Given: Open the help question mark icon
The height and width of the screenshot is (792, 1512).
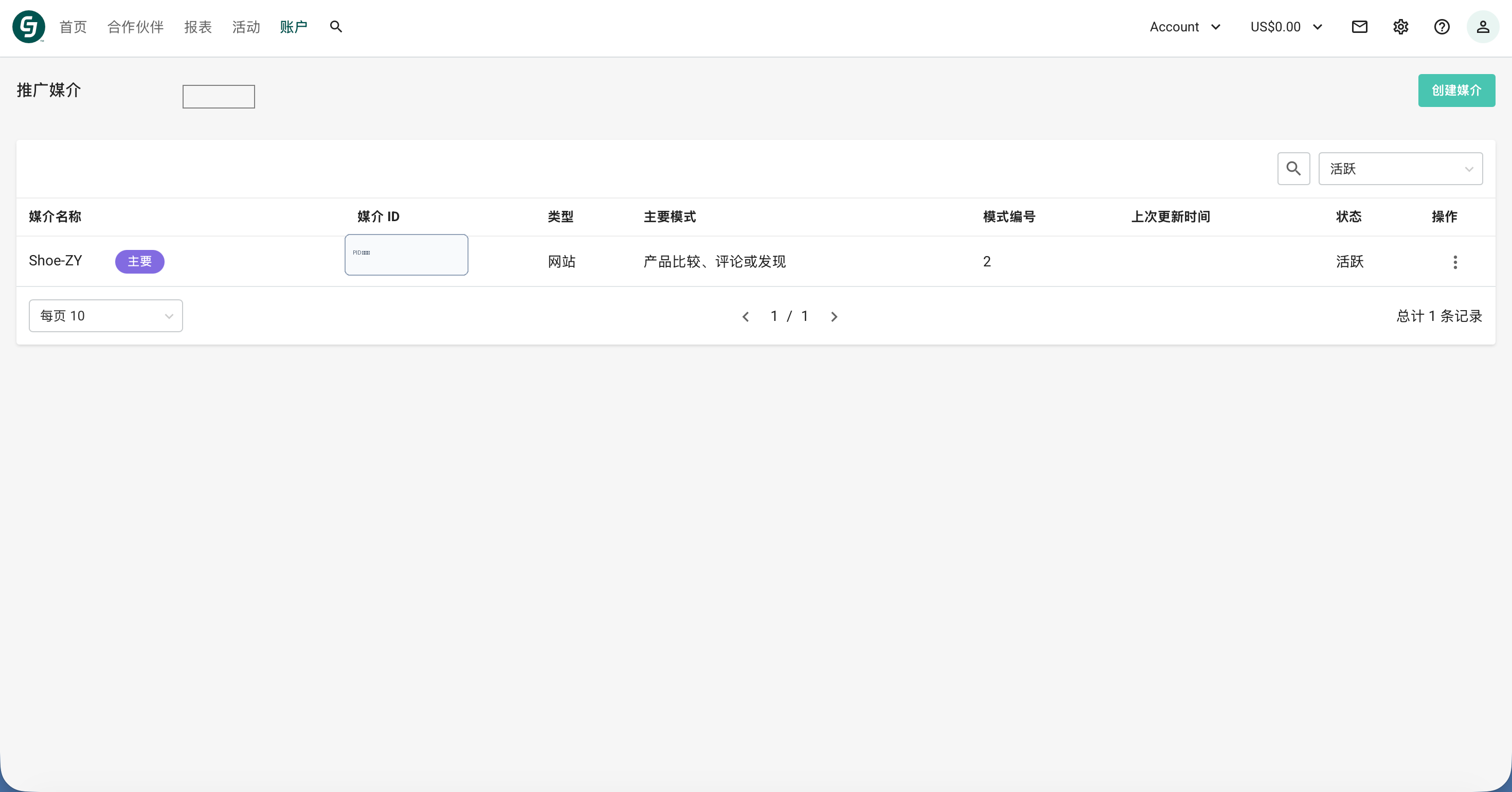Looking at the screenshot, I should point(1442,27).
